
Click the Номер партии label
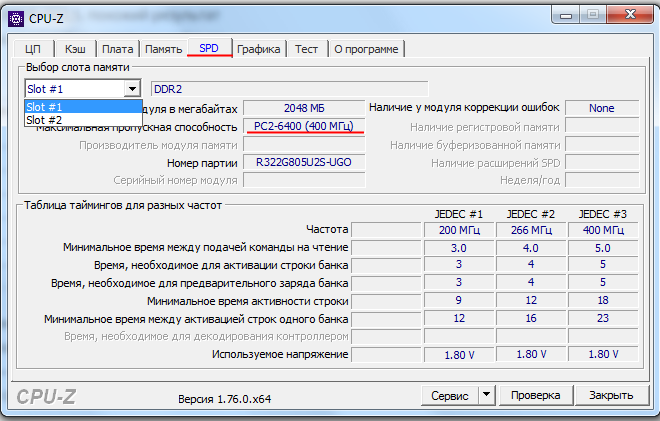(202, 163)
